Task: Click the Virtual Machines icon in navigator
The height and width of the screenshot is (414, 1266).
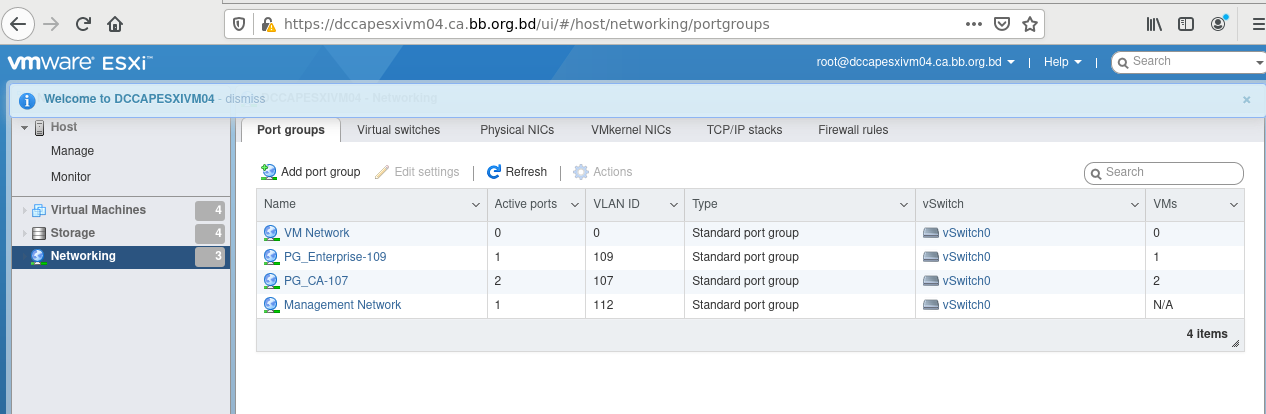Action: click(39, 210)
